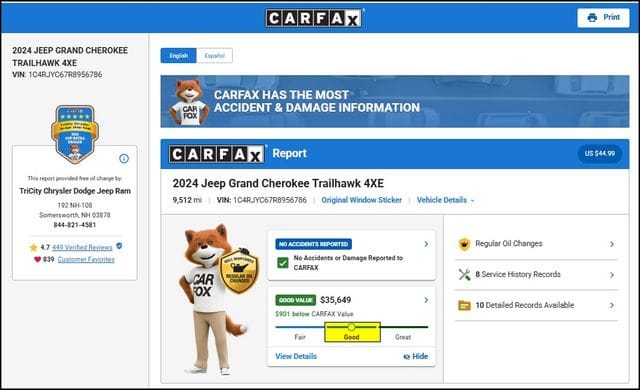Click the wrench Service History icon
Screen dimensions: 640x390
pos(464,275)
